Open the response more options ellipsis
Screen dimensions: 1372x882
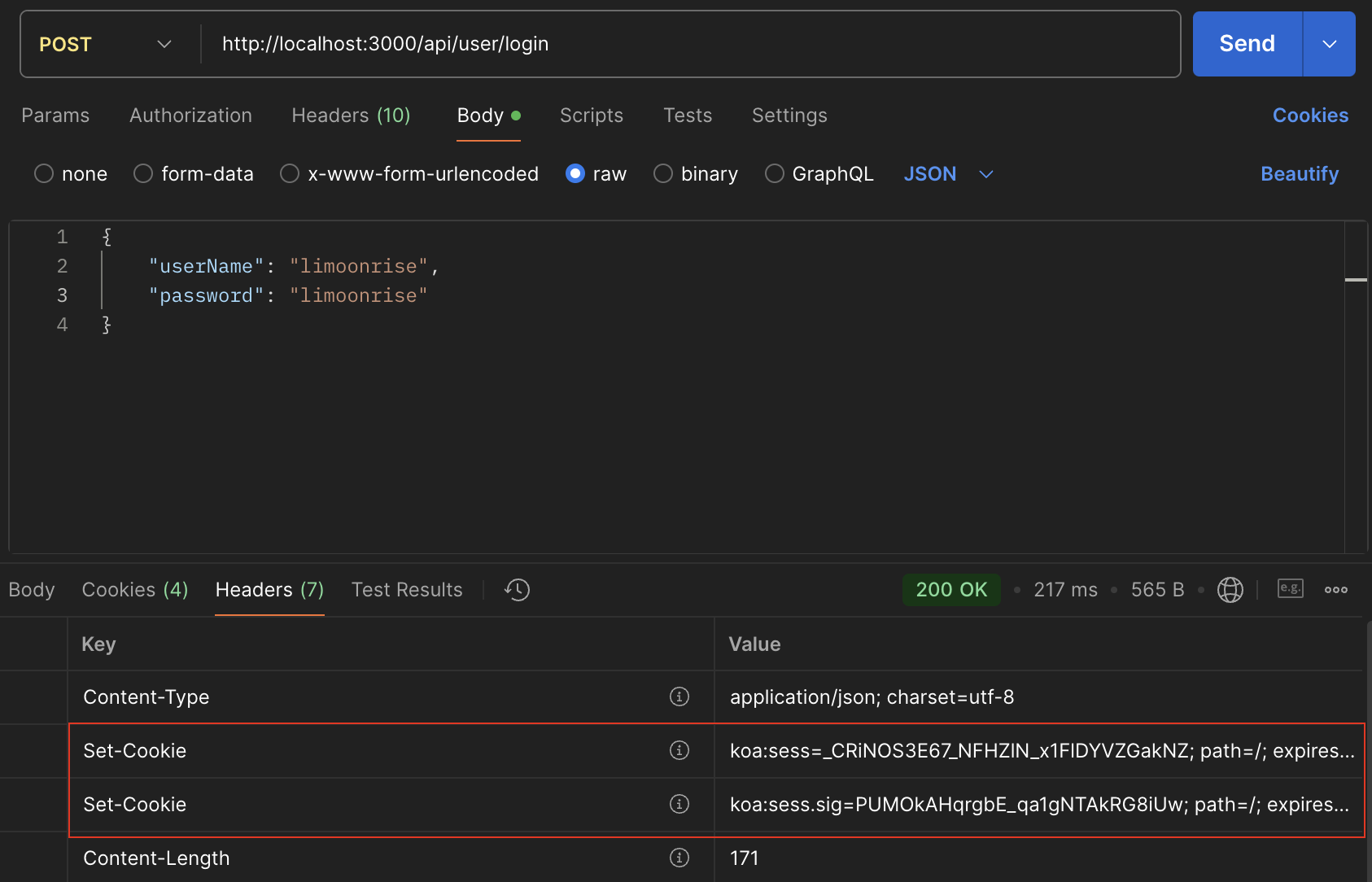(x=1335, y=590)
